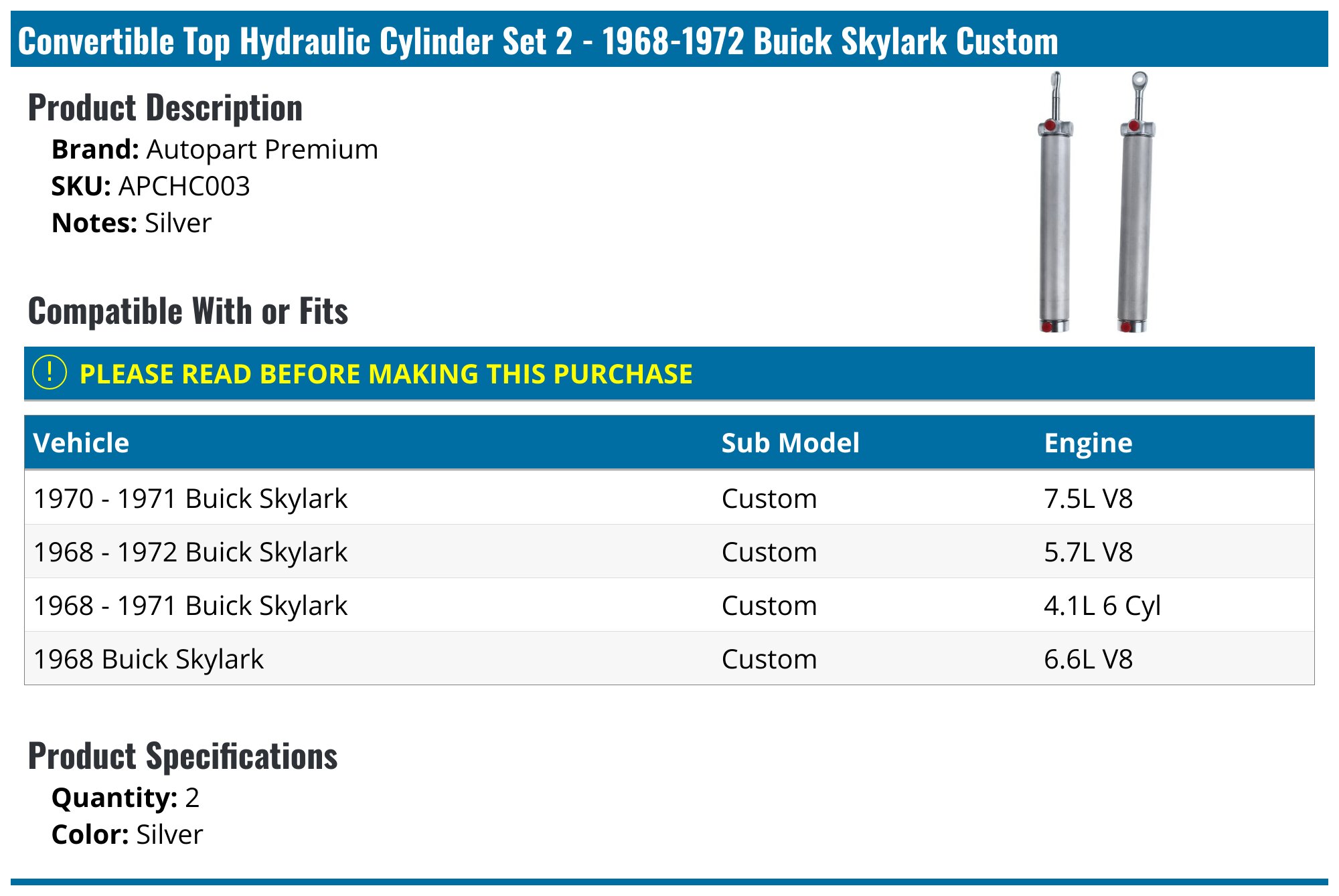Click the Compatible With or Fits heading
This screenshot has width=1339, height=896.
188,311
